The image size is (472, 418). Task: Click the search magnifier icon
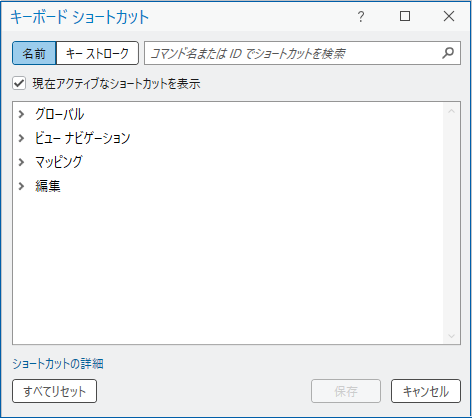click(448, 53)
